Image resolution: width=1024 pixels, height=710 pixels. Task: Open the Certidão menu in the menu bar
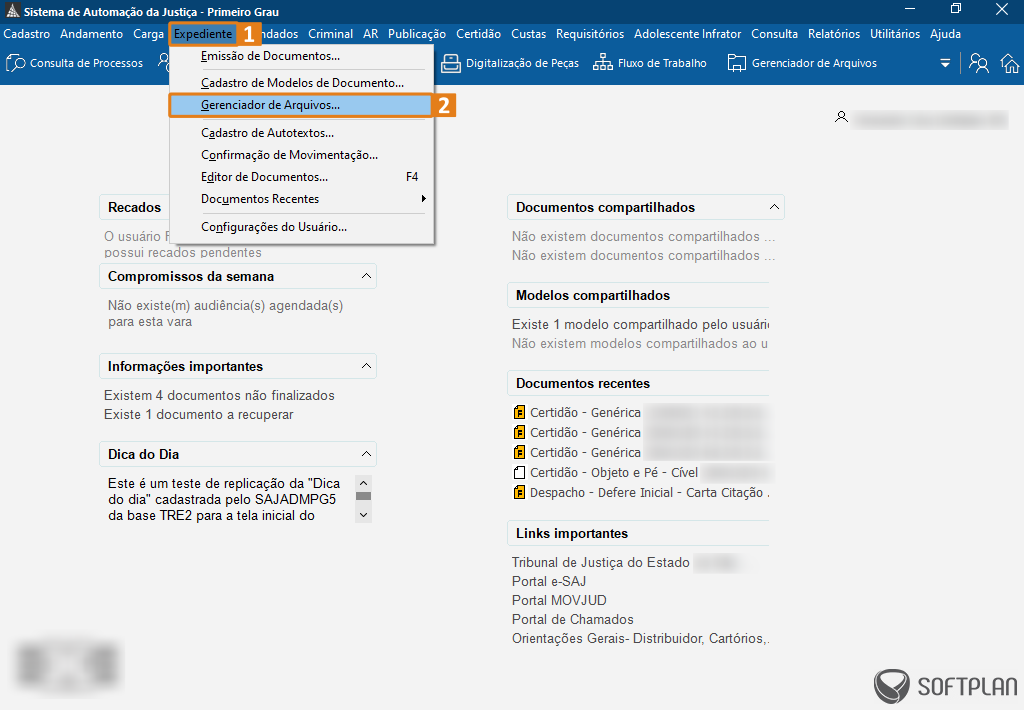tap(479, 34)
